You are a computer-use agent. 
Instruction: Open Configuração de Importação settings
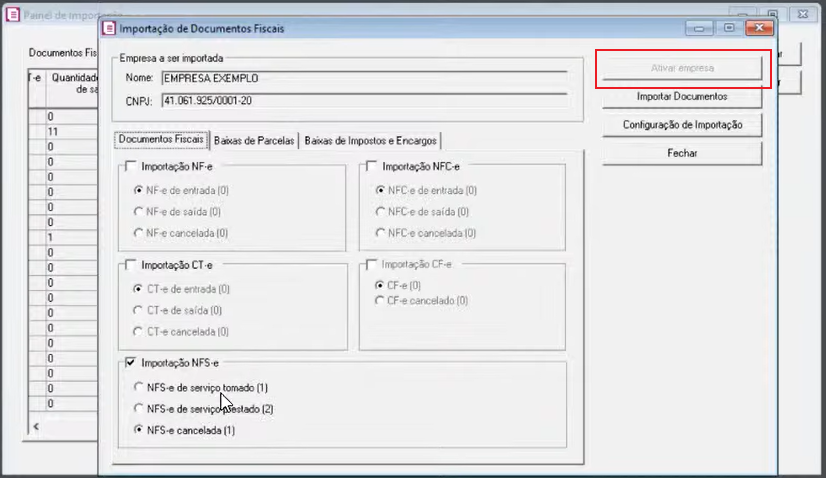pos(681,125)
